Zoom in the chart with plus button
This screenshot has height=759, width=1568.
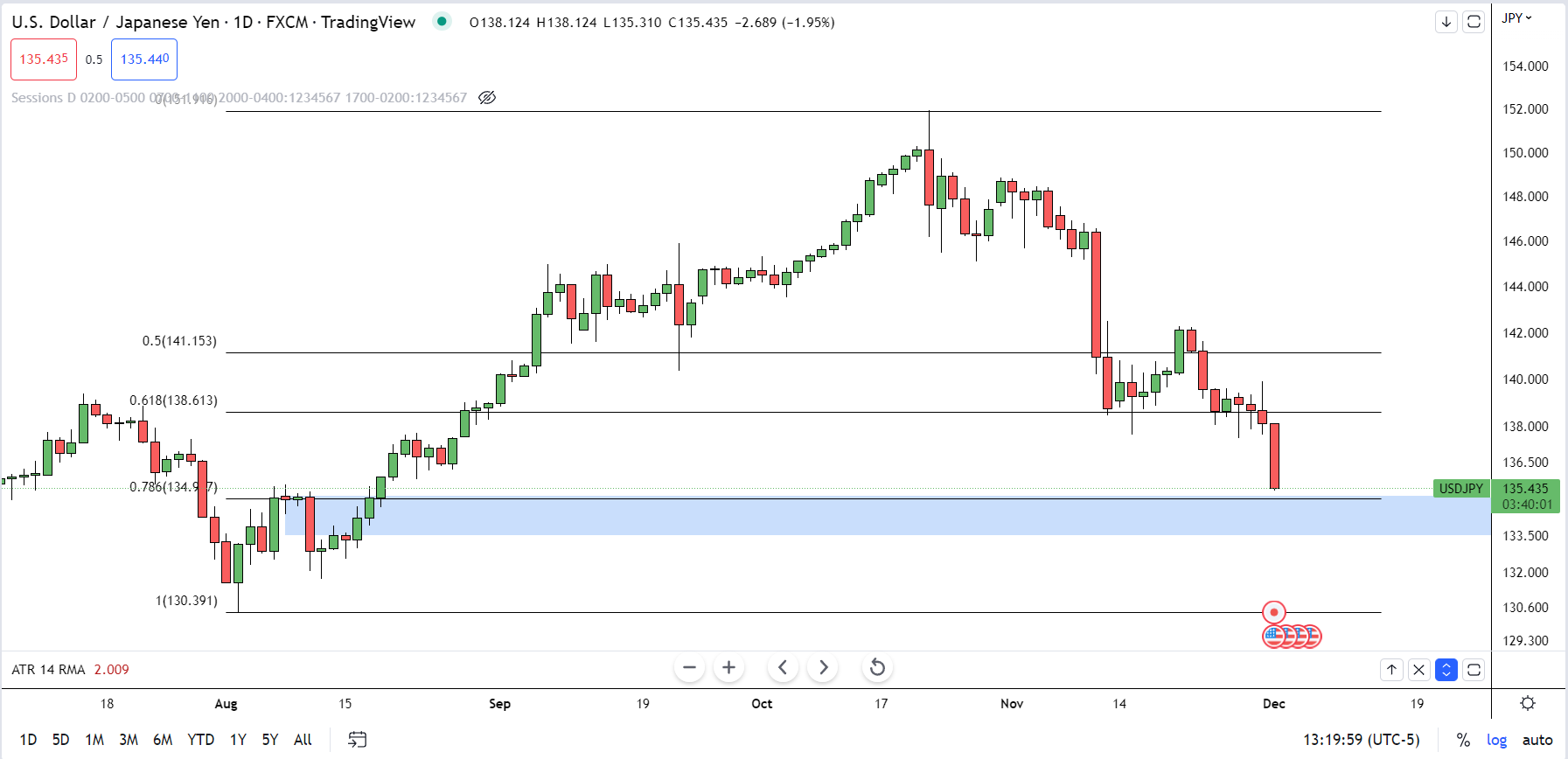[x=728, y=668]
